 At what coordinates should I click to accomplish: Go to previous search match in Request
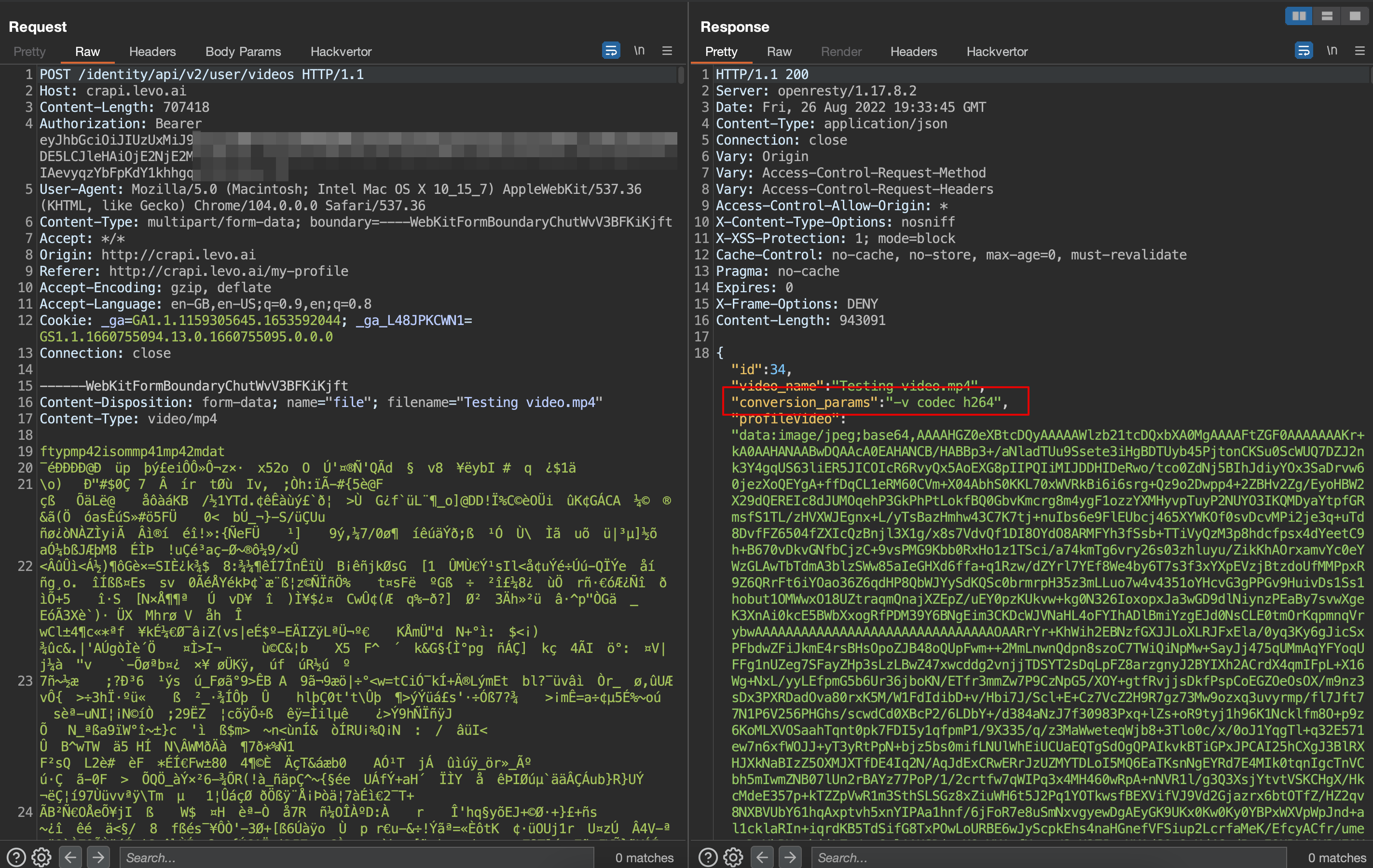(x=71, y=856)
